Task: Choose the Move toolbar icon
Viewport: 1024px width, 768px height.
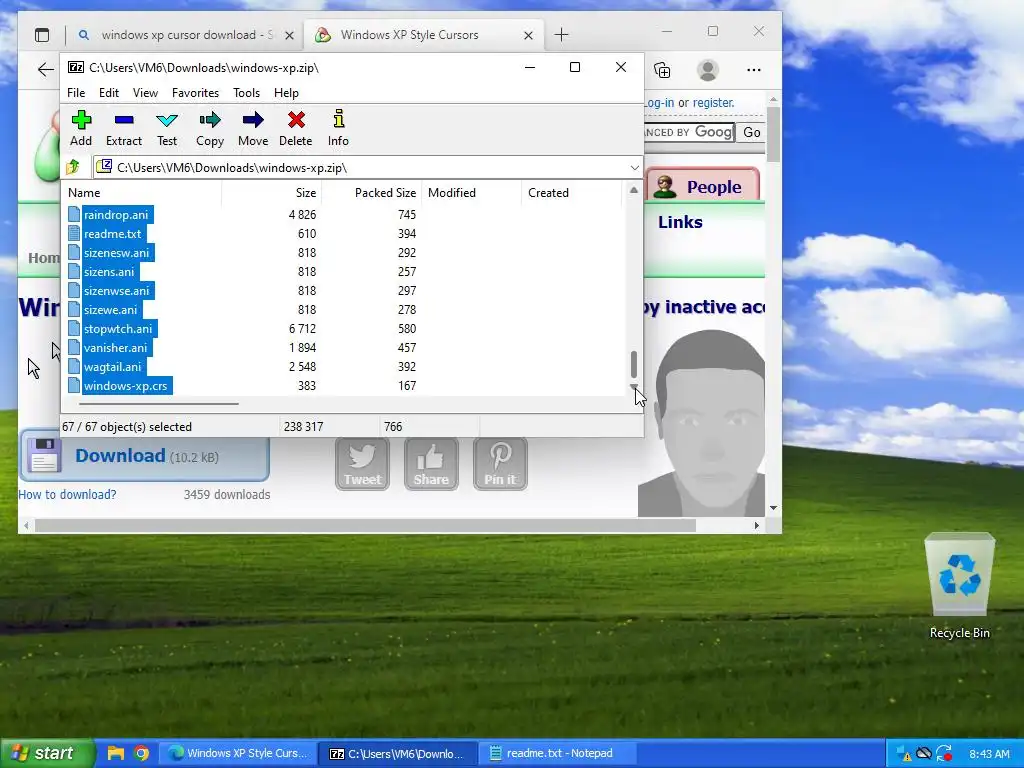Action: (x=253, y=129)
